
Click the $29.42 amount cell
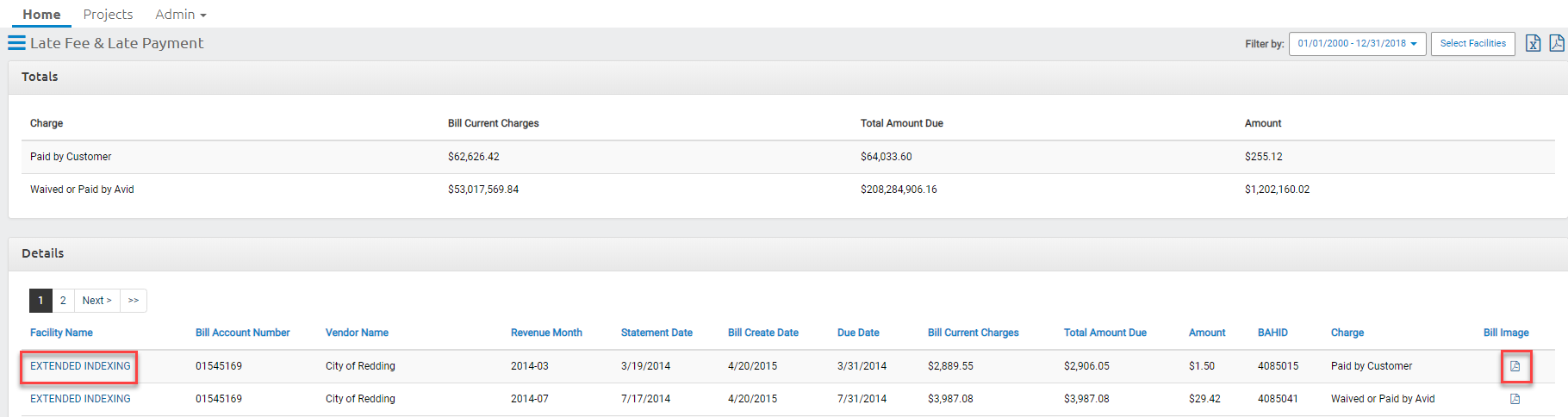pos(1204,399)
